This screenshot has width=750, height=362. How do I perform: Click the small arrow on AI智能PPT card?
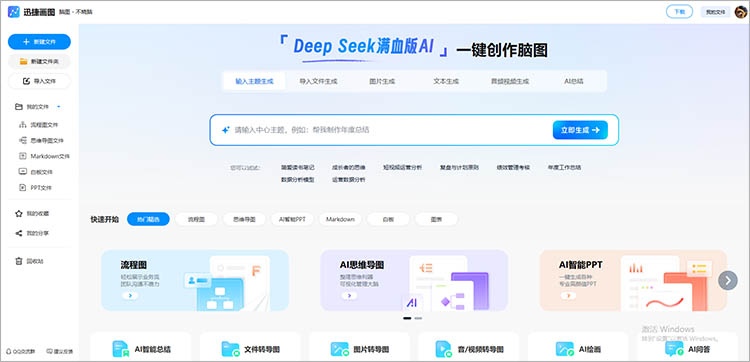[x=568, y=296]
